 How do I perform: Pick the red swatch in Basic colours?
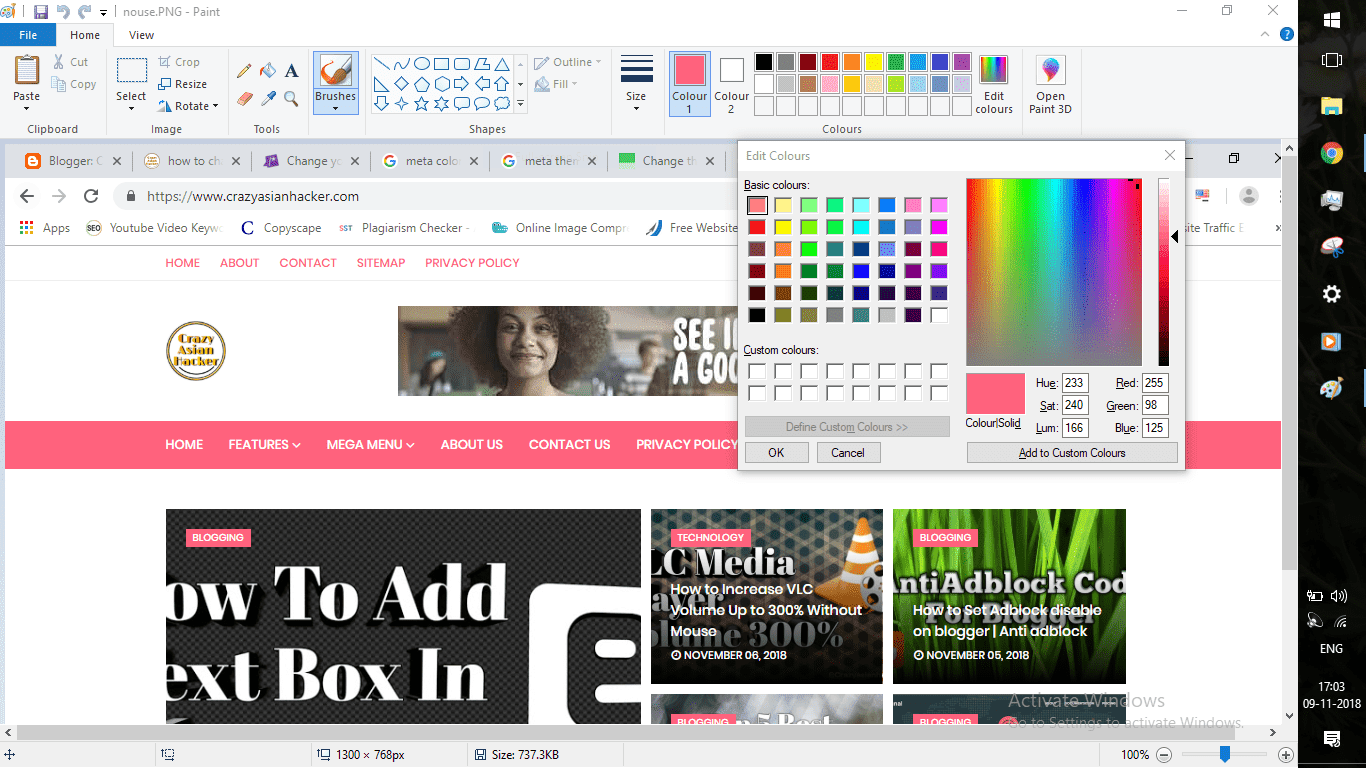[x=757, y=227]
